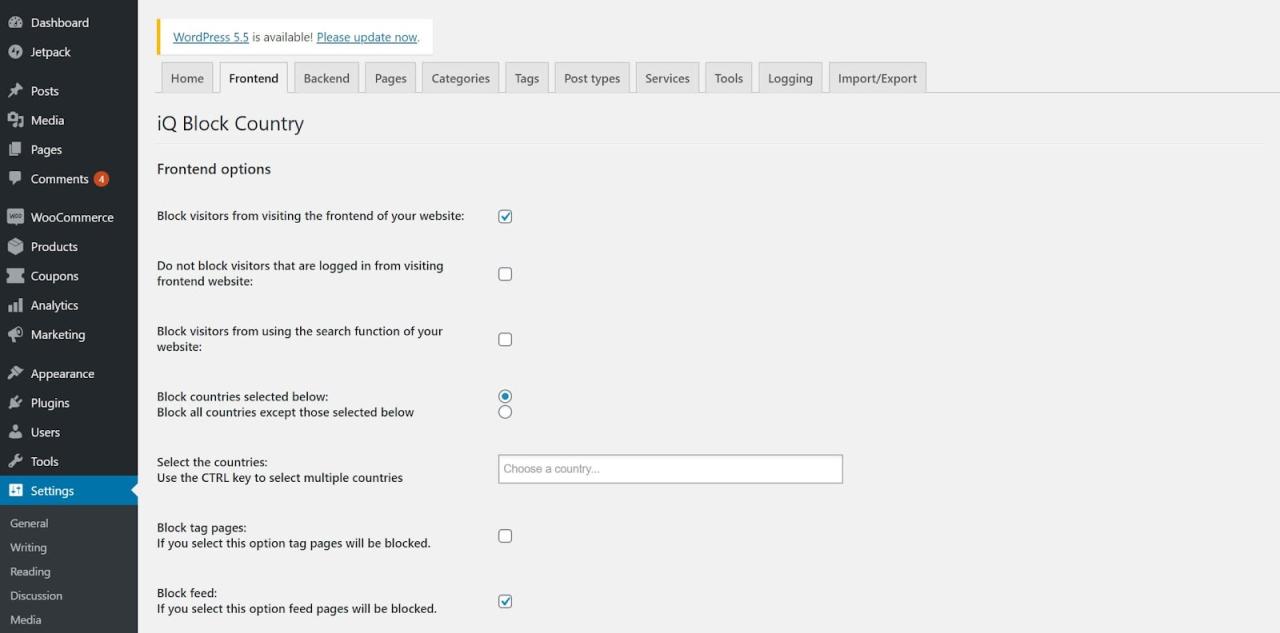Screen dimensions: 1280x633
Task: Open Jetpack in admin menu
Action: 69,52
